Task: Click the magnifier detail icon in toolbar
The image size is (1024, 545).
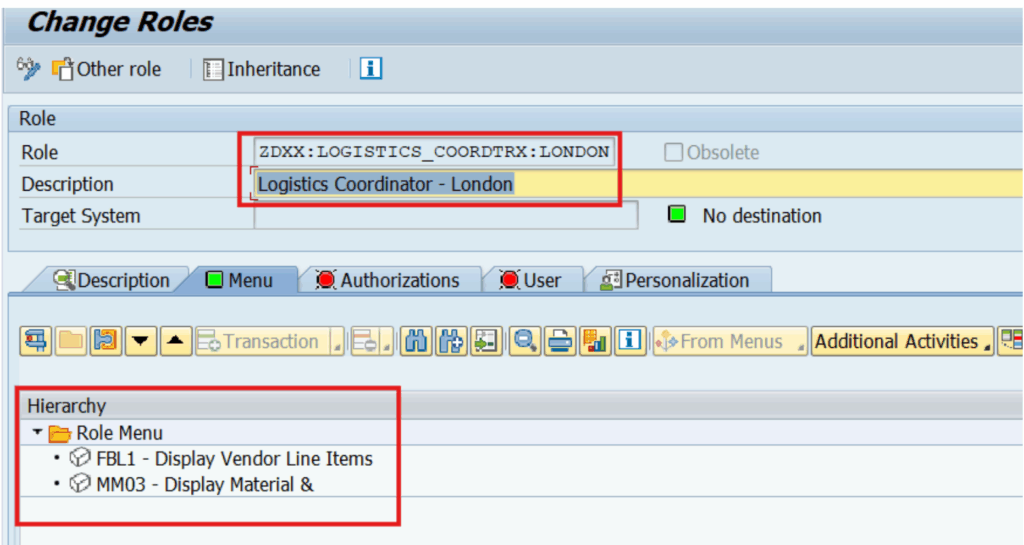Action: 523,341
